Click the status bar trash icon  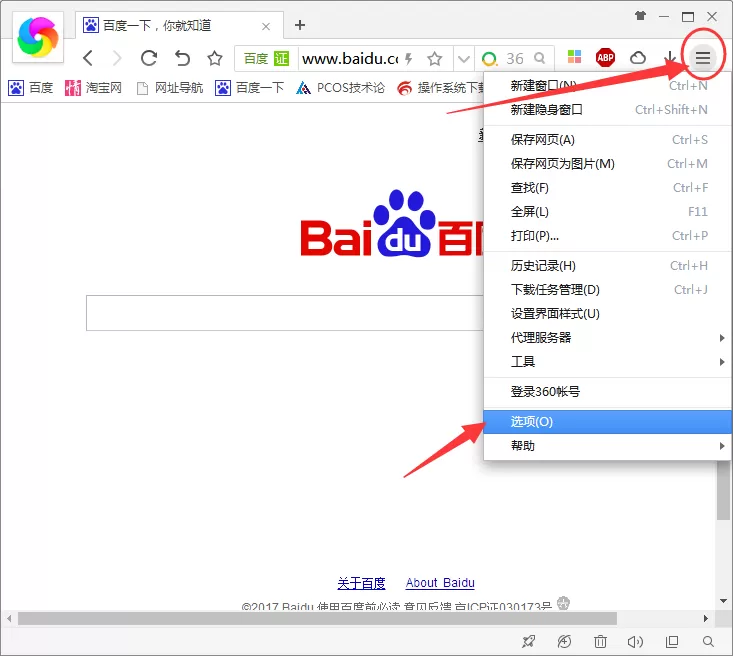[x=600, y=642]
